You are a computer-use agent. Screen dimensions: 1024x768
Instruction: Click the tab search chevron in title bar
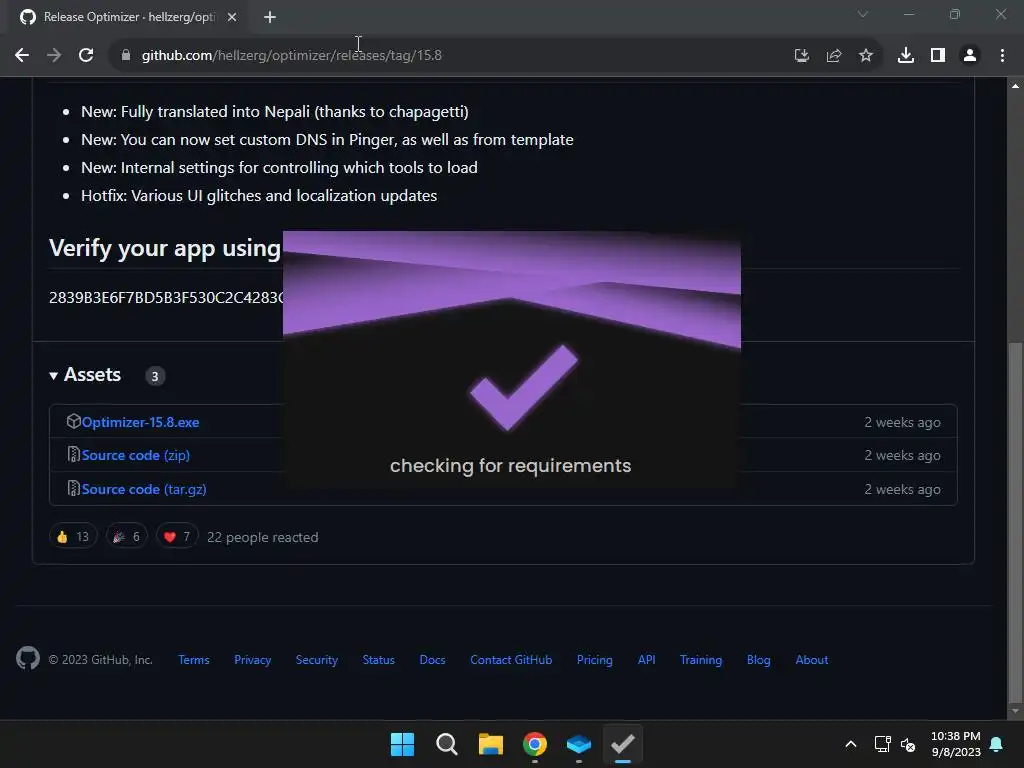pyautogui.click(x=863, y=14)
